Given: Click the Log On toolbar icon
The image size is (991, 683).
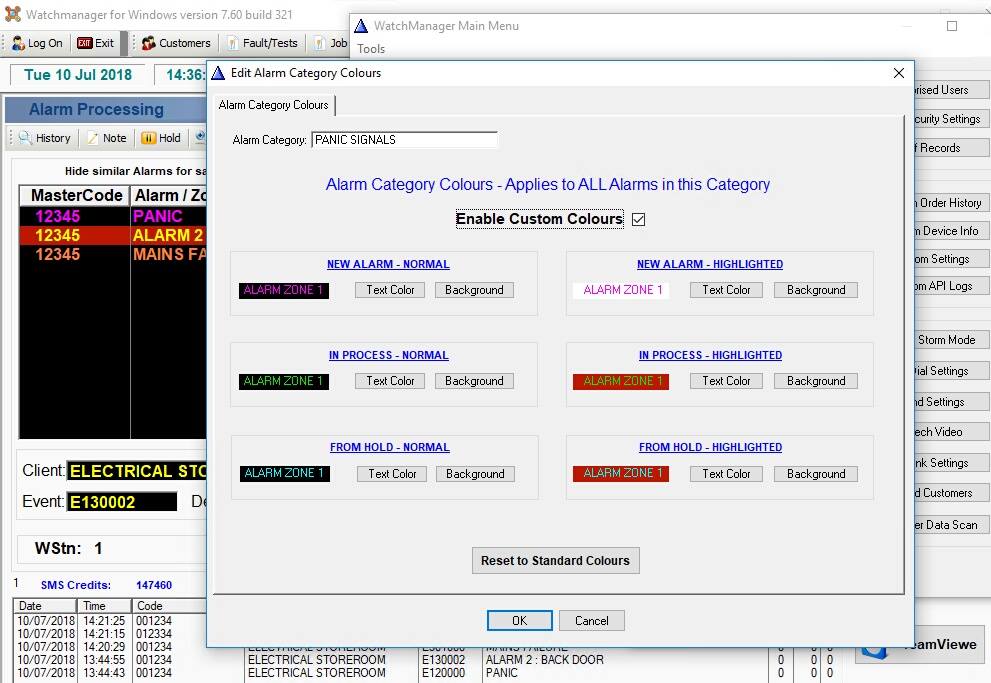Looking at the screenshot, I should tap(37, 43).
